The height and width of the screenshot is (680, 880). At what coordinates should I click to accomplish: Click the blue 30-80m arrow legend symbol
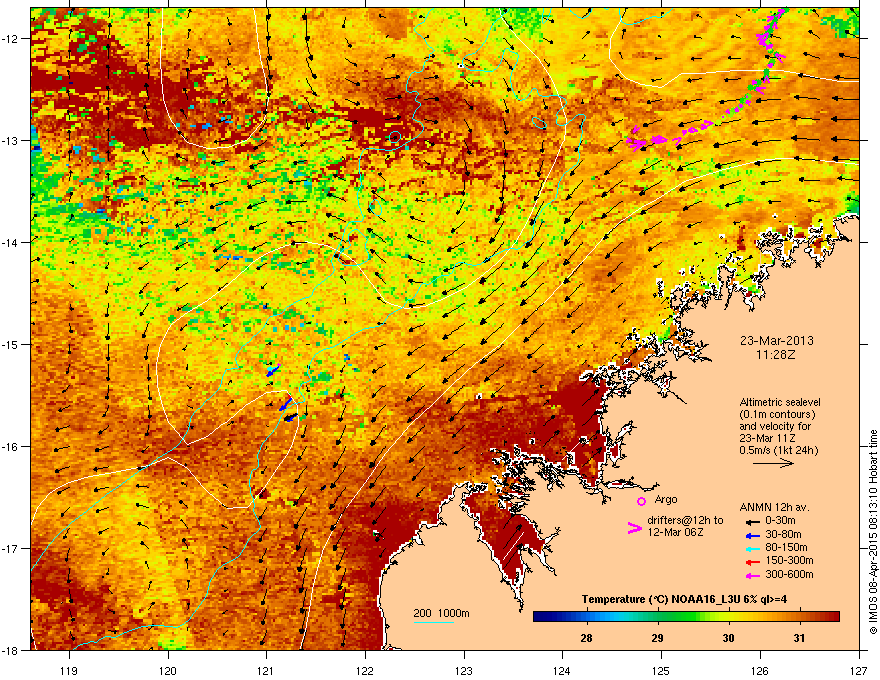click(752, 535)
